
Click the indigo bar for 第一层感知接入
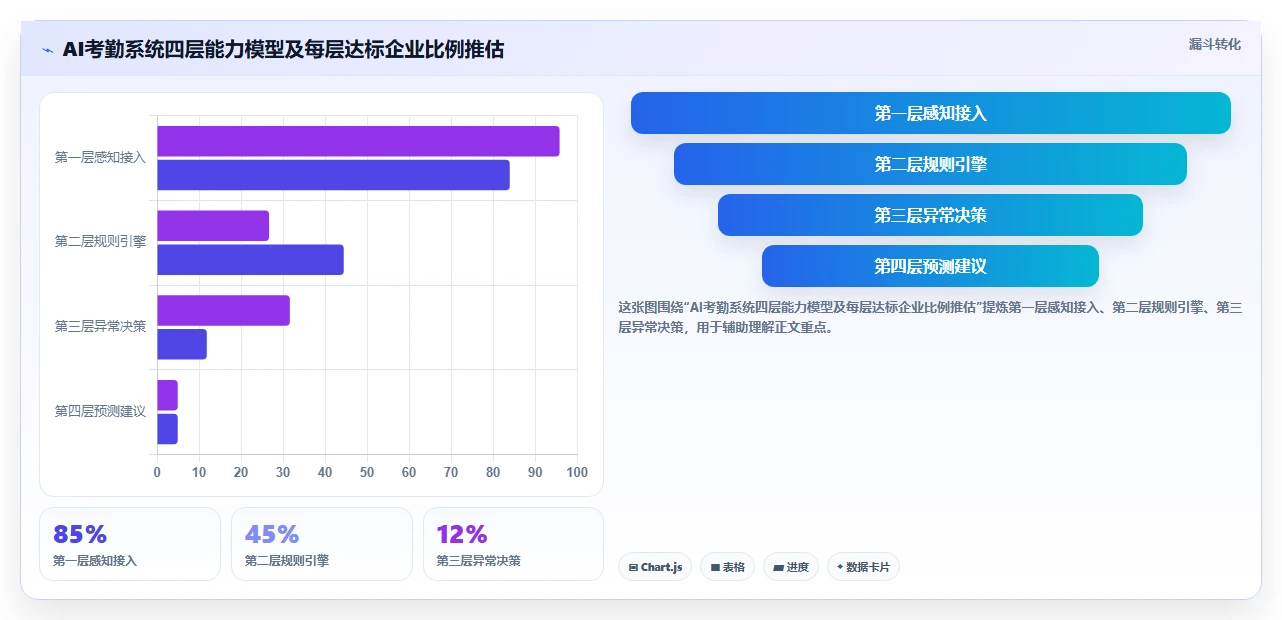(x=333, y=175)
